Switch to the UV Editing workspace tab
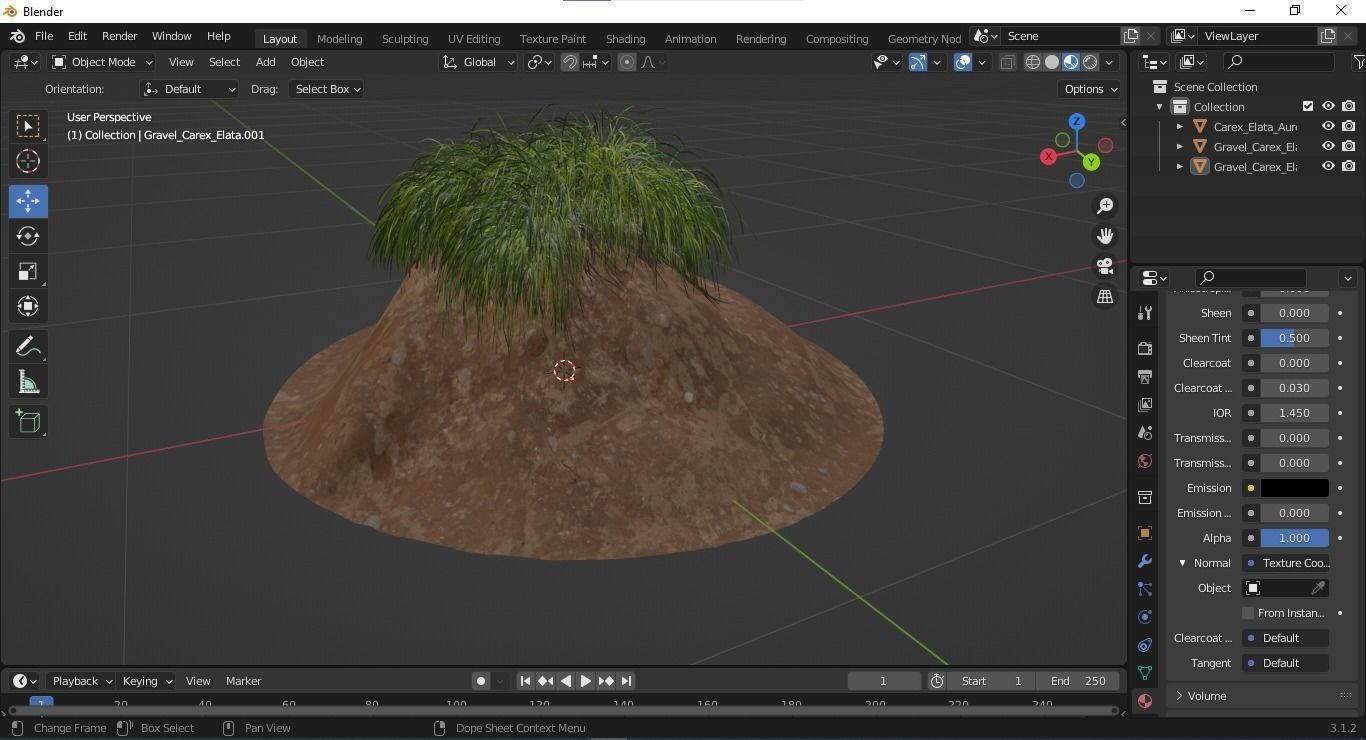 [x=474, y=38]
